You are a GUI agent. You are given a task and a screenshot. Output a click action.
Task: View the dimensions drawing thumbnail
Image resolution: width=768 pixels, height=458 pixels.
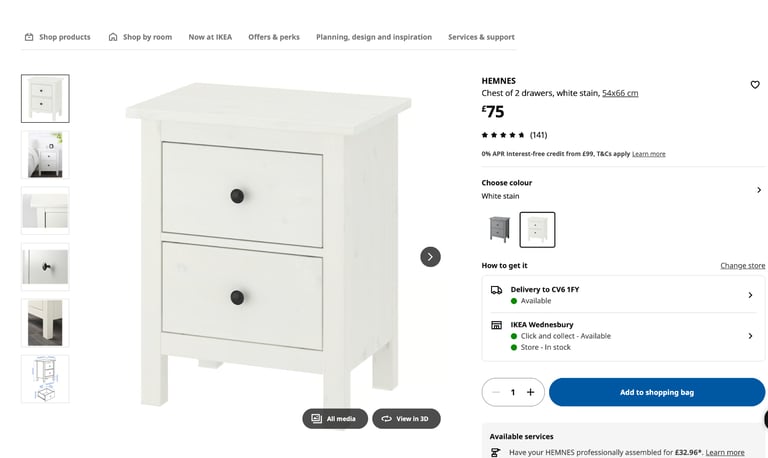45,379
